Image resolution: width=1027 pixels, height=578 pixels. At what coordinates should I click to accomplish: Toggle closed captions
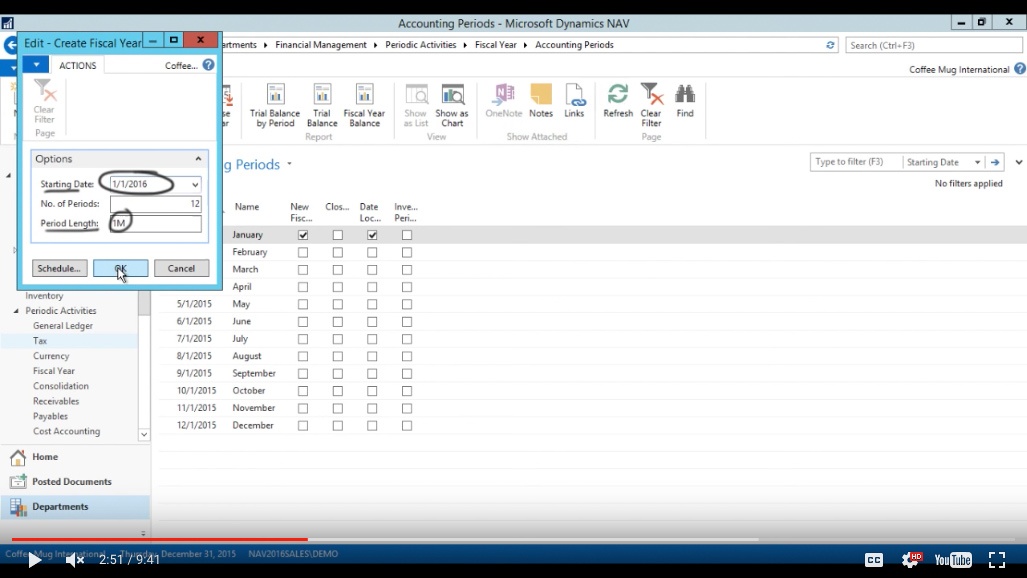pyautogui.click(x=874, y=560)
